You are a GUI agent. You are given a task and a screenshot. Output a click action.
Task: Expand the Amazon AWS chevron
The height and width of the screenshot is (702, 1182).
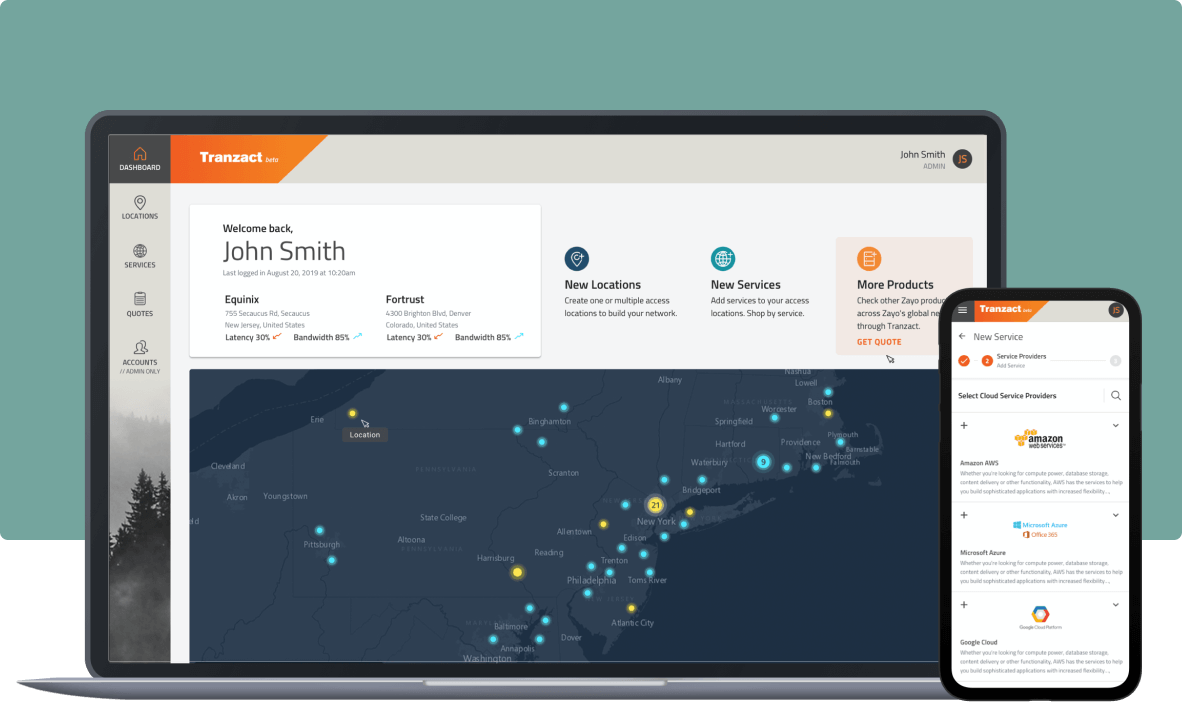1116,425
